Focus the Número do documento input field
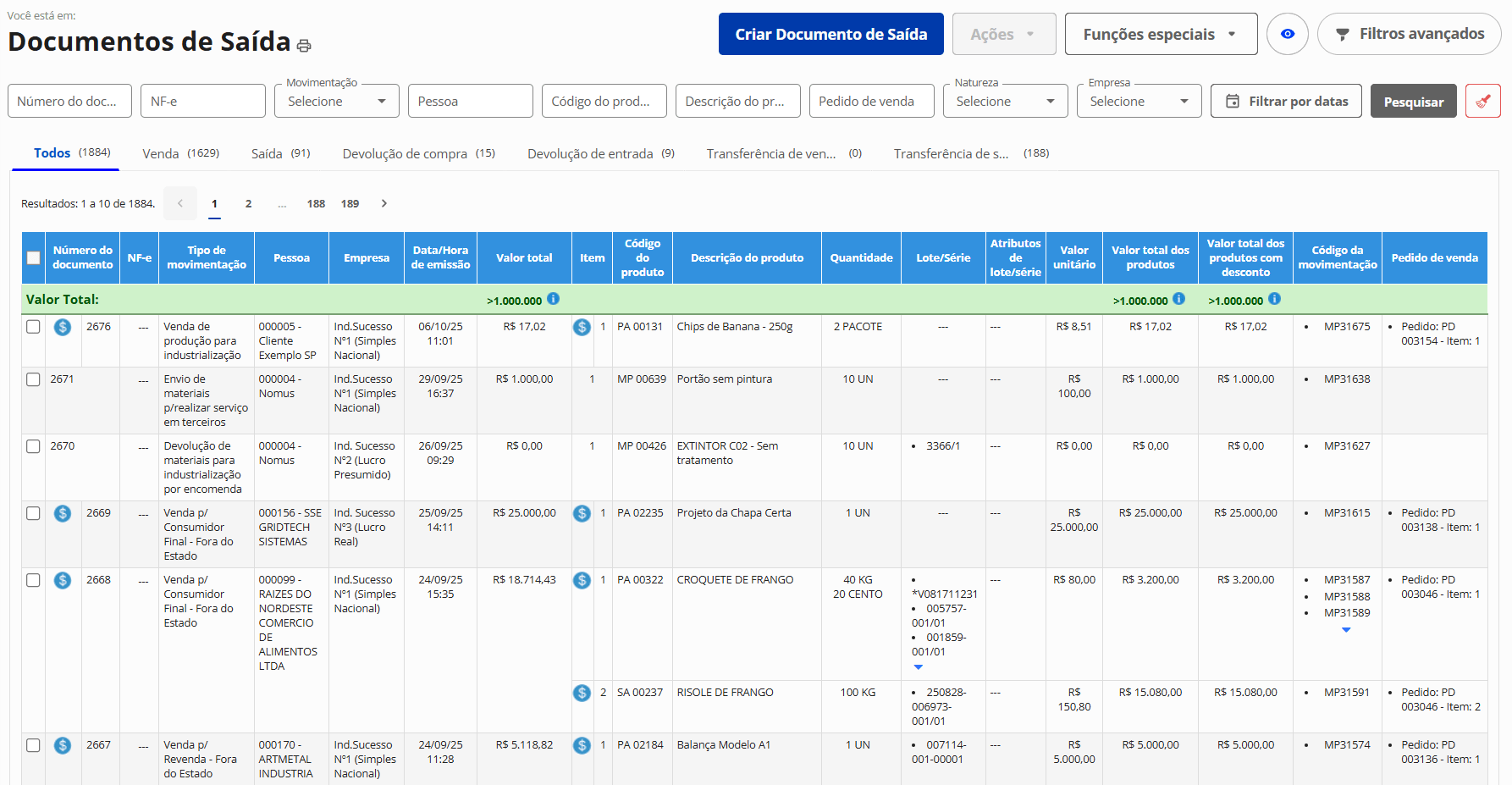The image size is (1512, 785). tap(69, 102)
